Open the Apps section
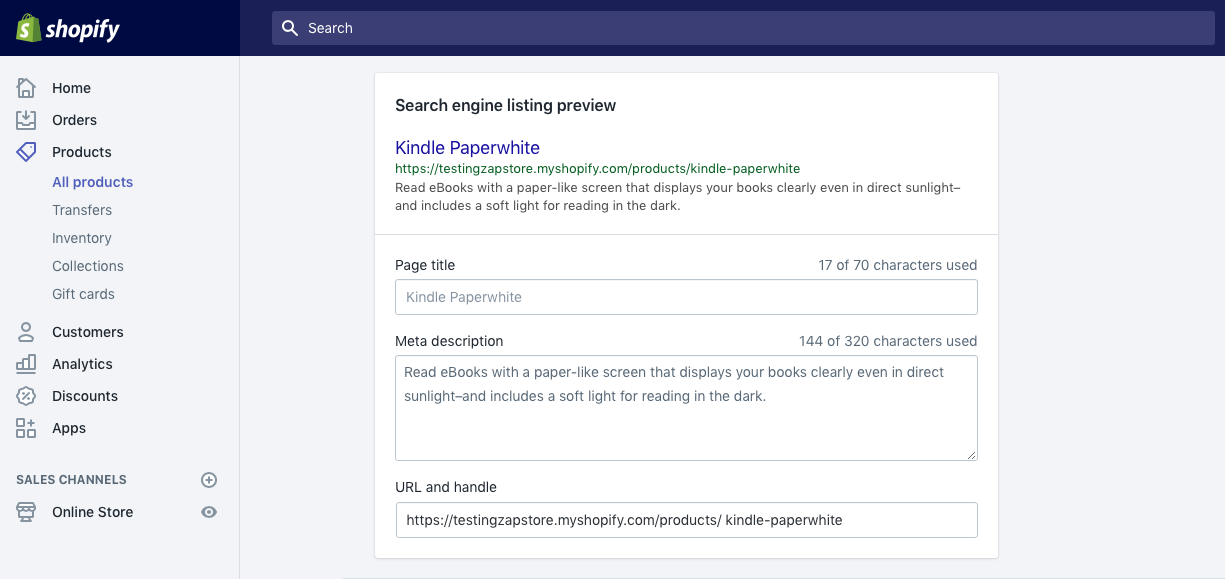Image resolution: width=1225 pixels, height=579 pixels. (69, 428)
